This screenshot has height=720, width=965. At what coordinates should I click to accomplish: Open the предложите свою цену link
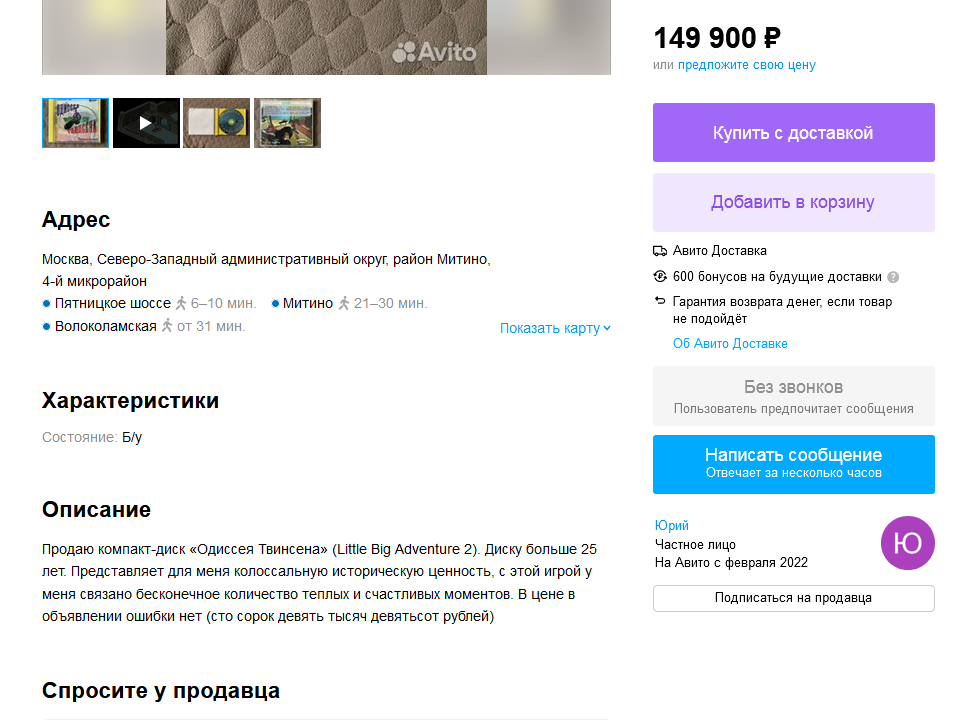point(746,65)
